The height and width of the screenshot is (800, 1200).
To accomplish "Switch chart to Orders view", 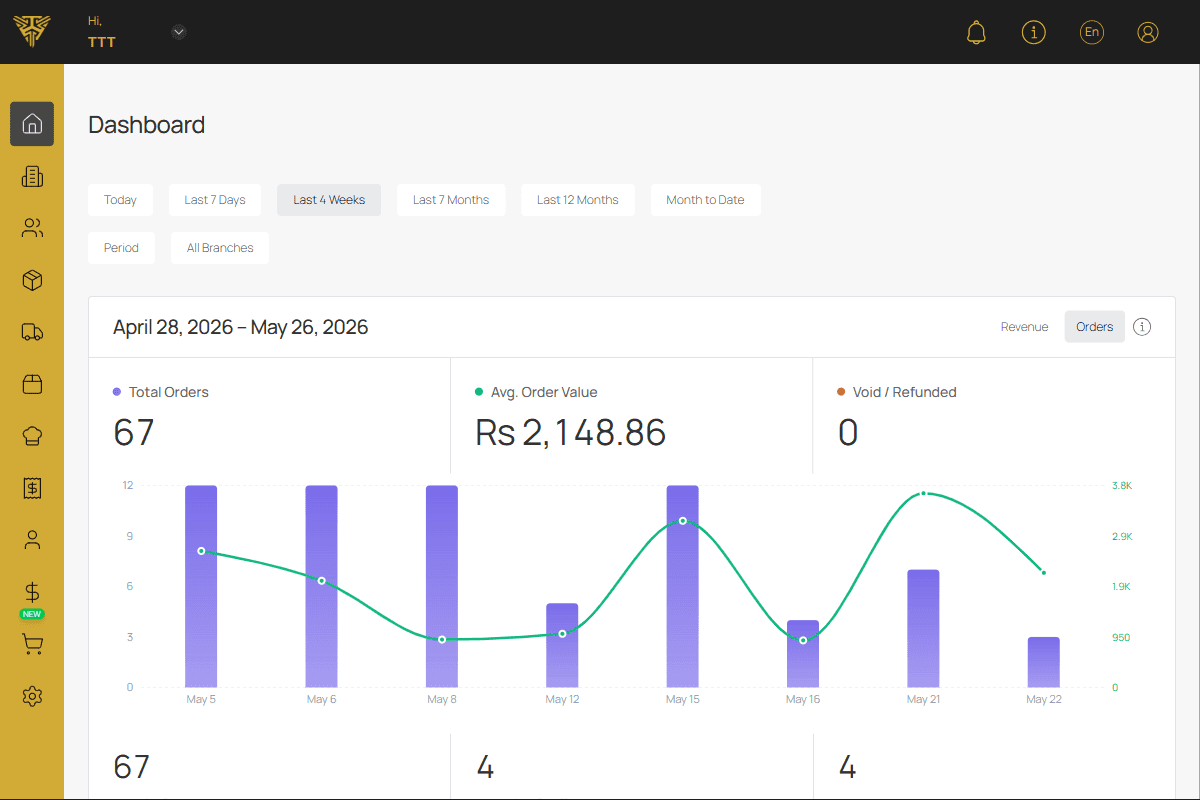I will tap(1095, 327).
